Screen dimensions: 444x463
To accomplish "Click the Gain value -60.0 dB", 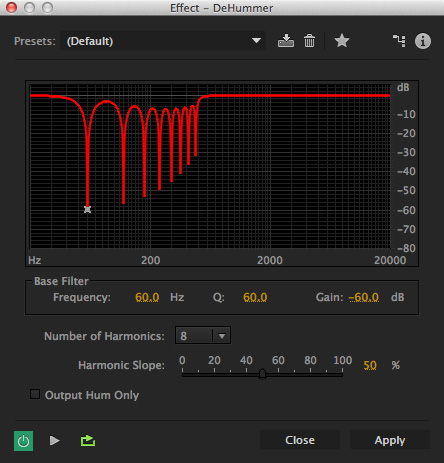I will (364, 297).
